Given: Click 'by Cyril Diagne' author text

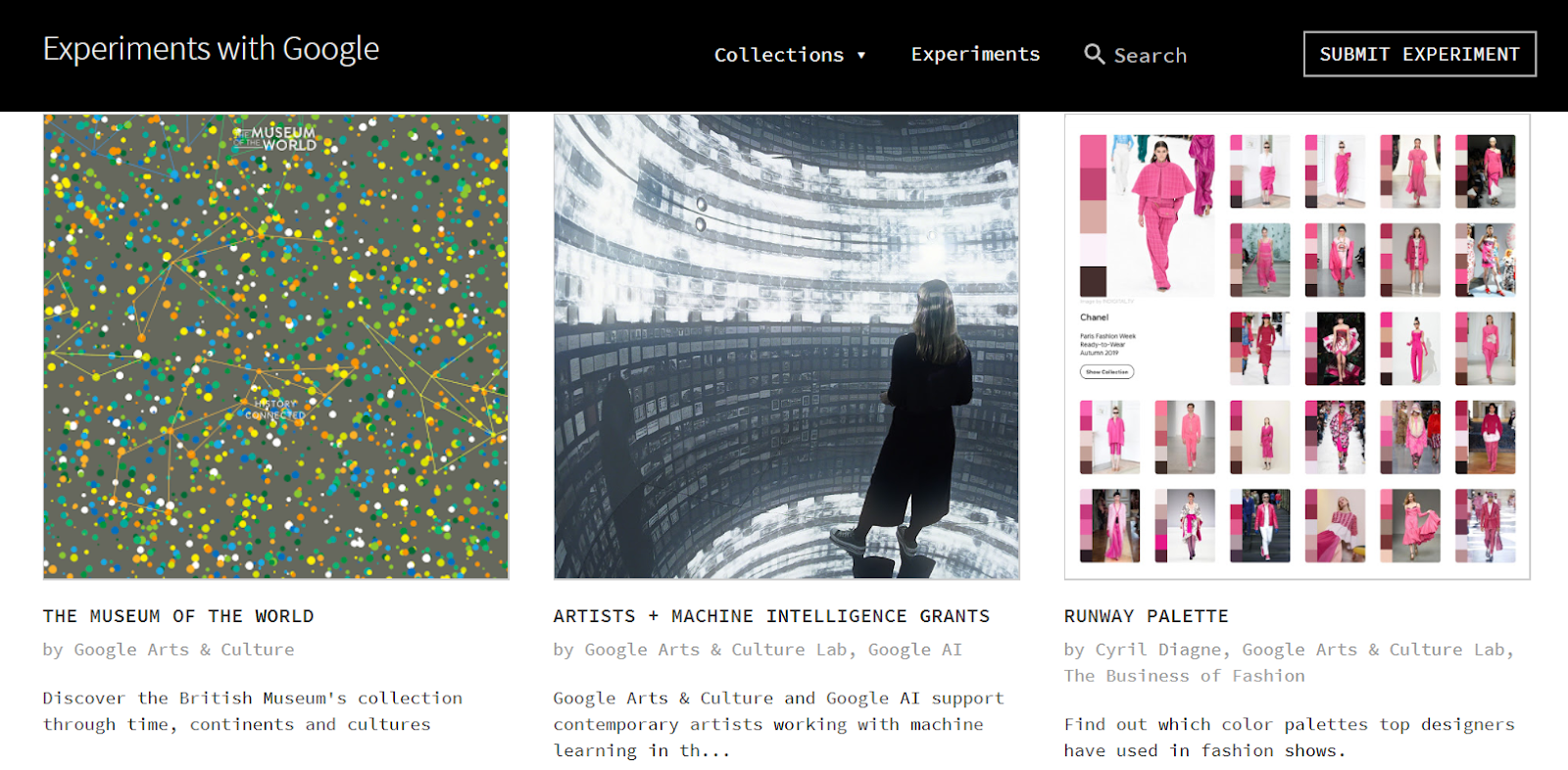Looking at the screenshot, I should point(1145,650).
